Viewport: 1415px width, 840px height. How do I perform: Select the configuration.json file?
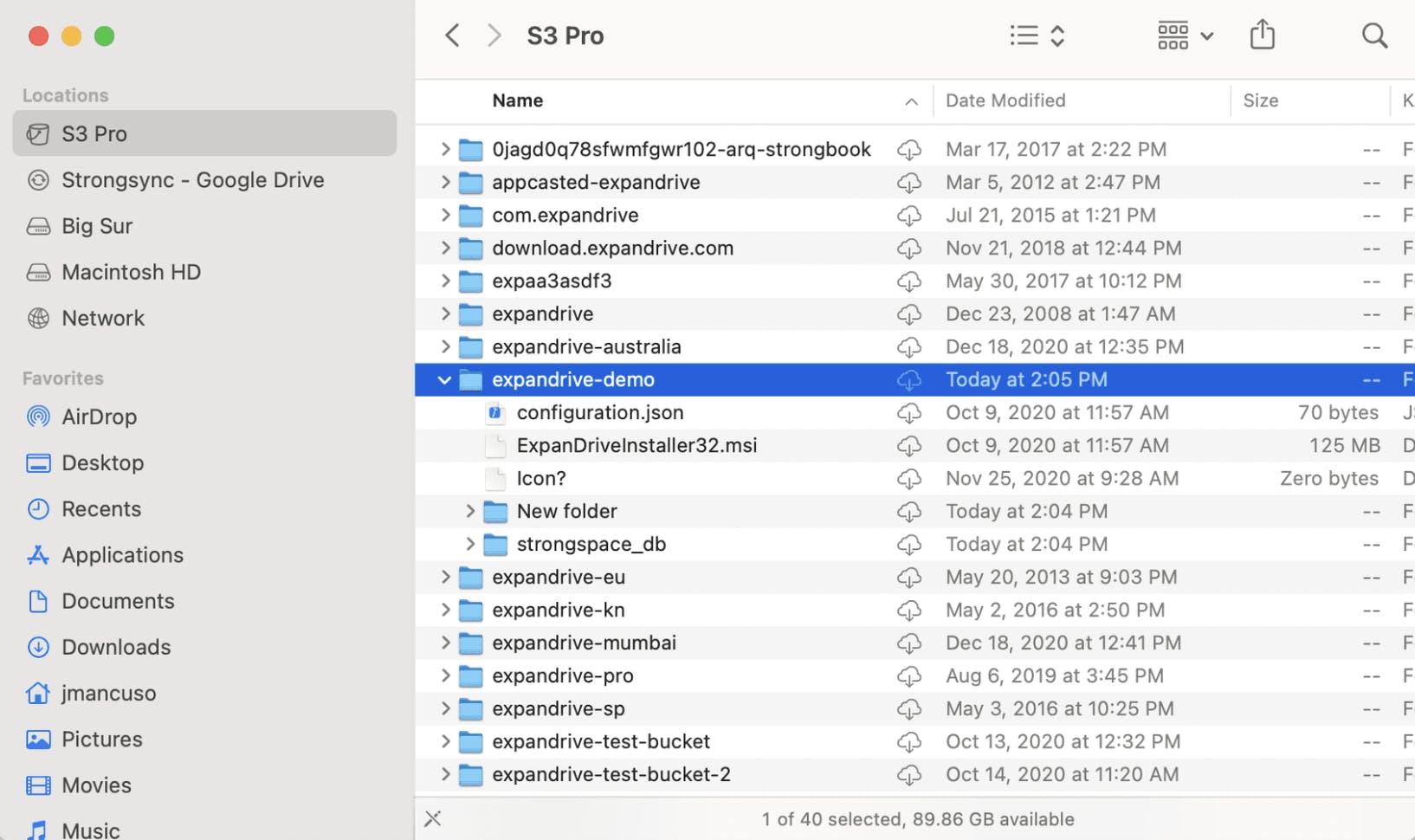coord(600,412)
